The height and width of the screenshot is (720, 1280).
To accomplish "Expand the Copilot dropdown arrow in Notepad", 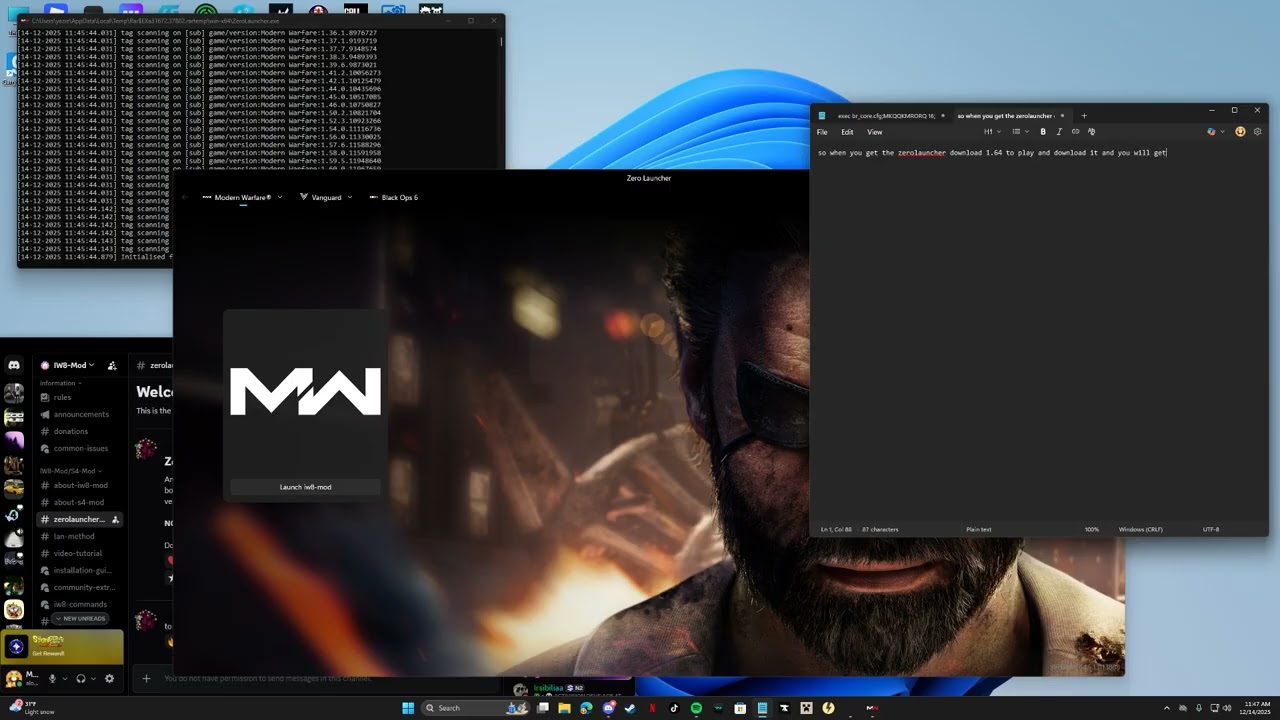I will 1222,131.
